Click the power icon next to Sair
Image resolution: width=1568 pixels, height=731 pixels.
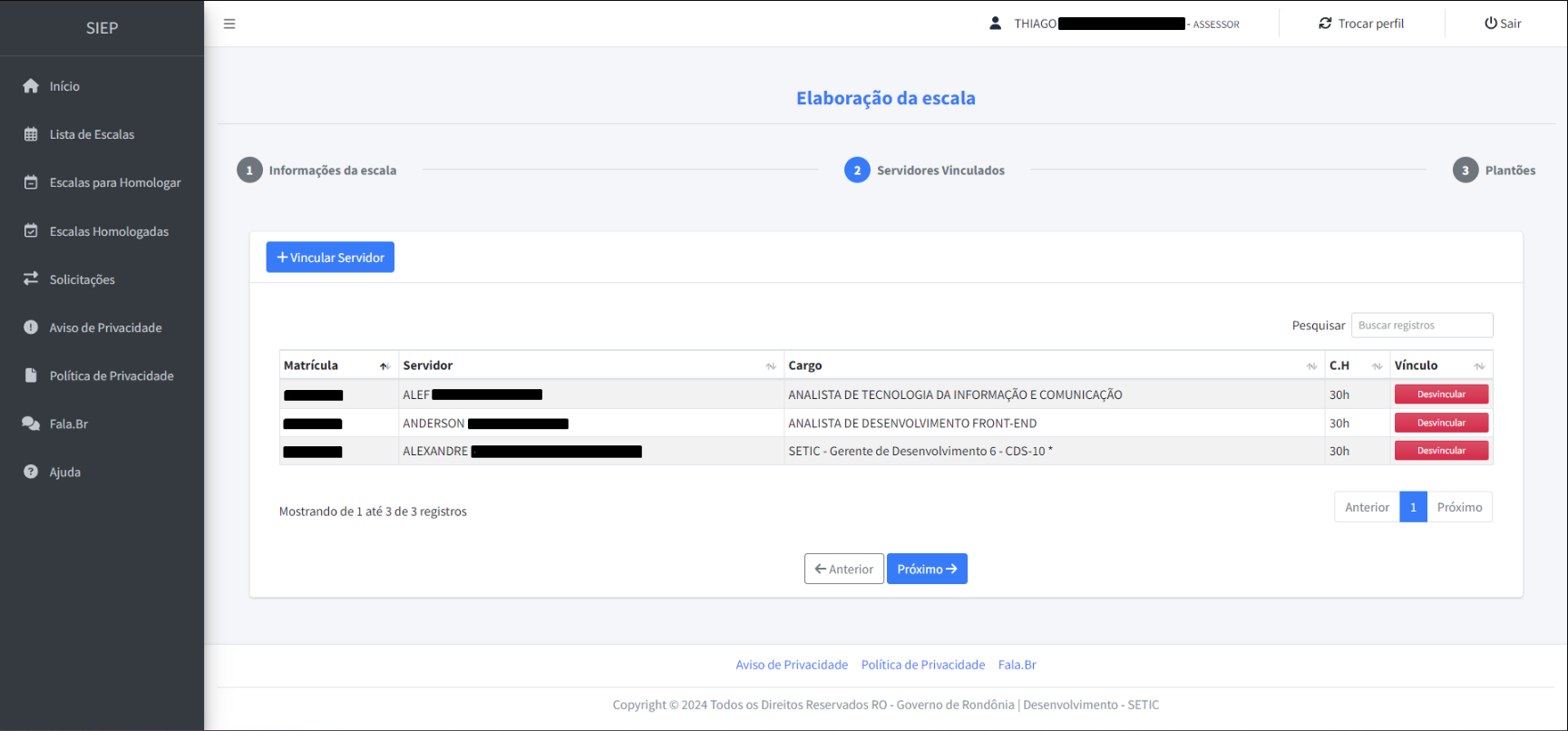(1490, 24)
